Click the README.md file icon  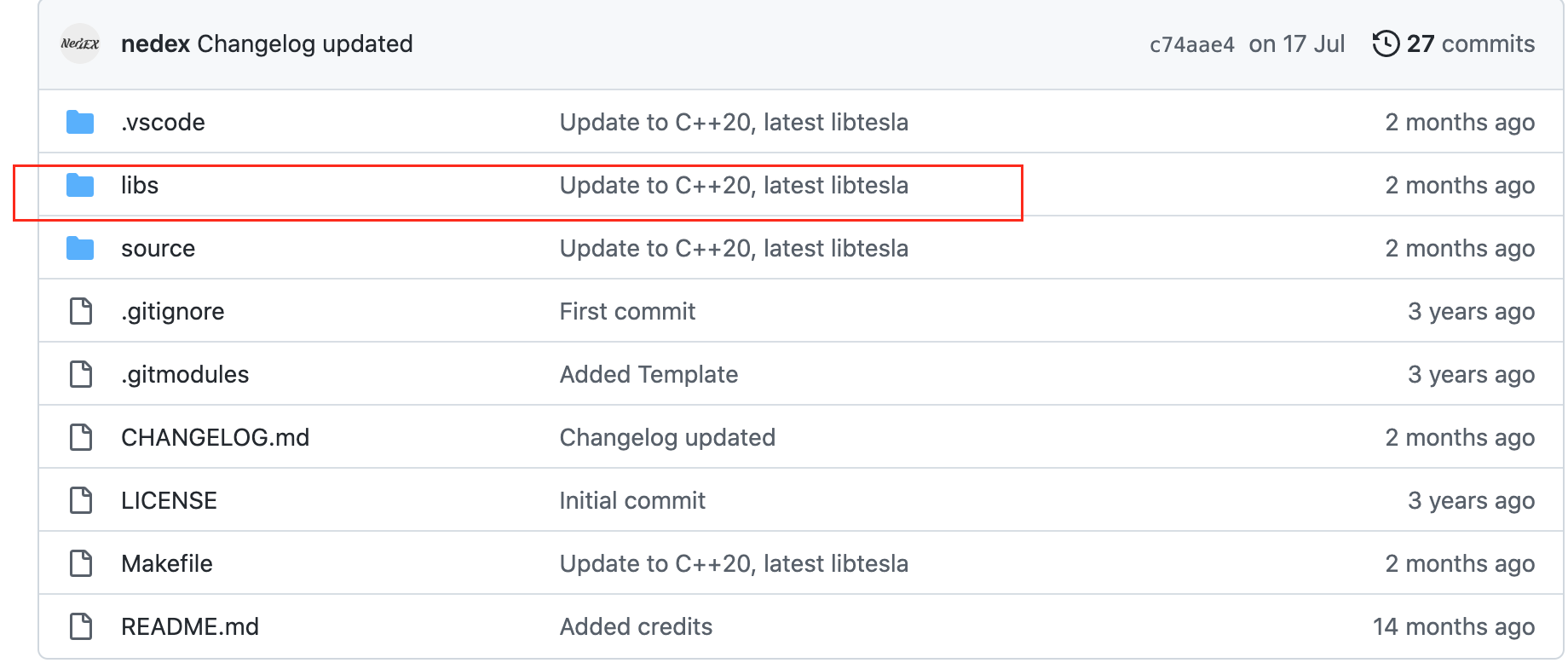(x=81, y=626)
